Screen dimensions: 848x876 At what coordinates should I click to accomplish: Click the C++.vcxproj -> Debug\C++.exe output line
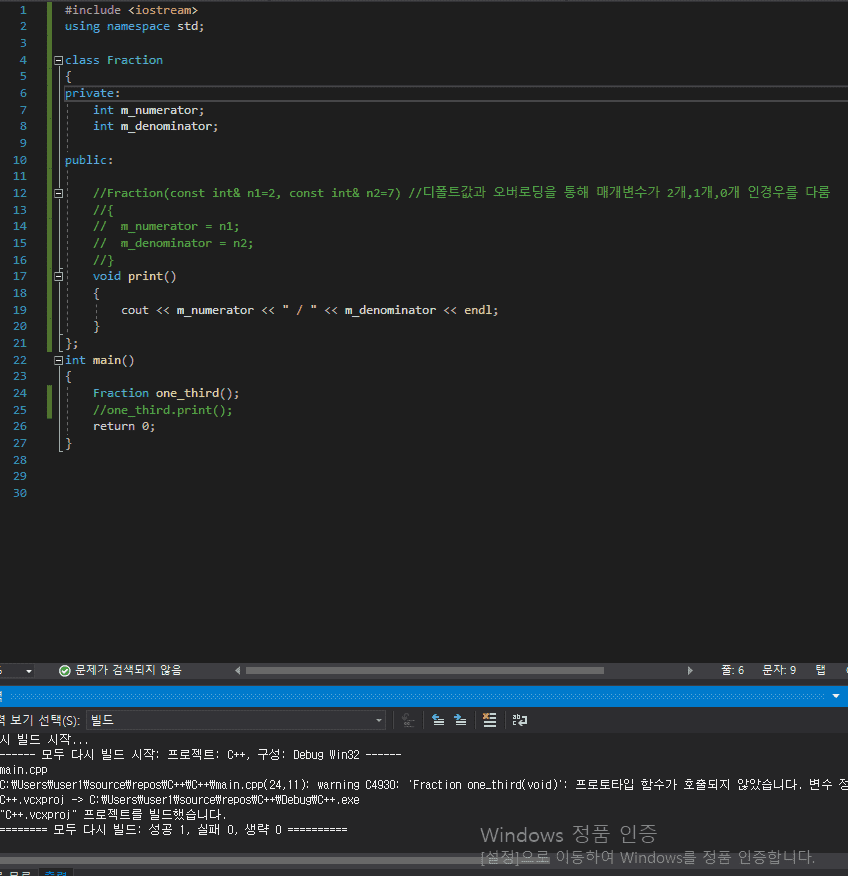point(180,800)
